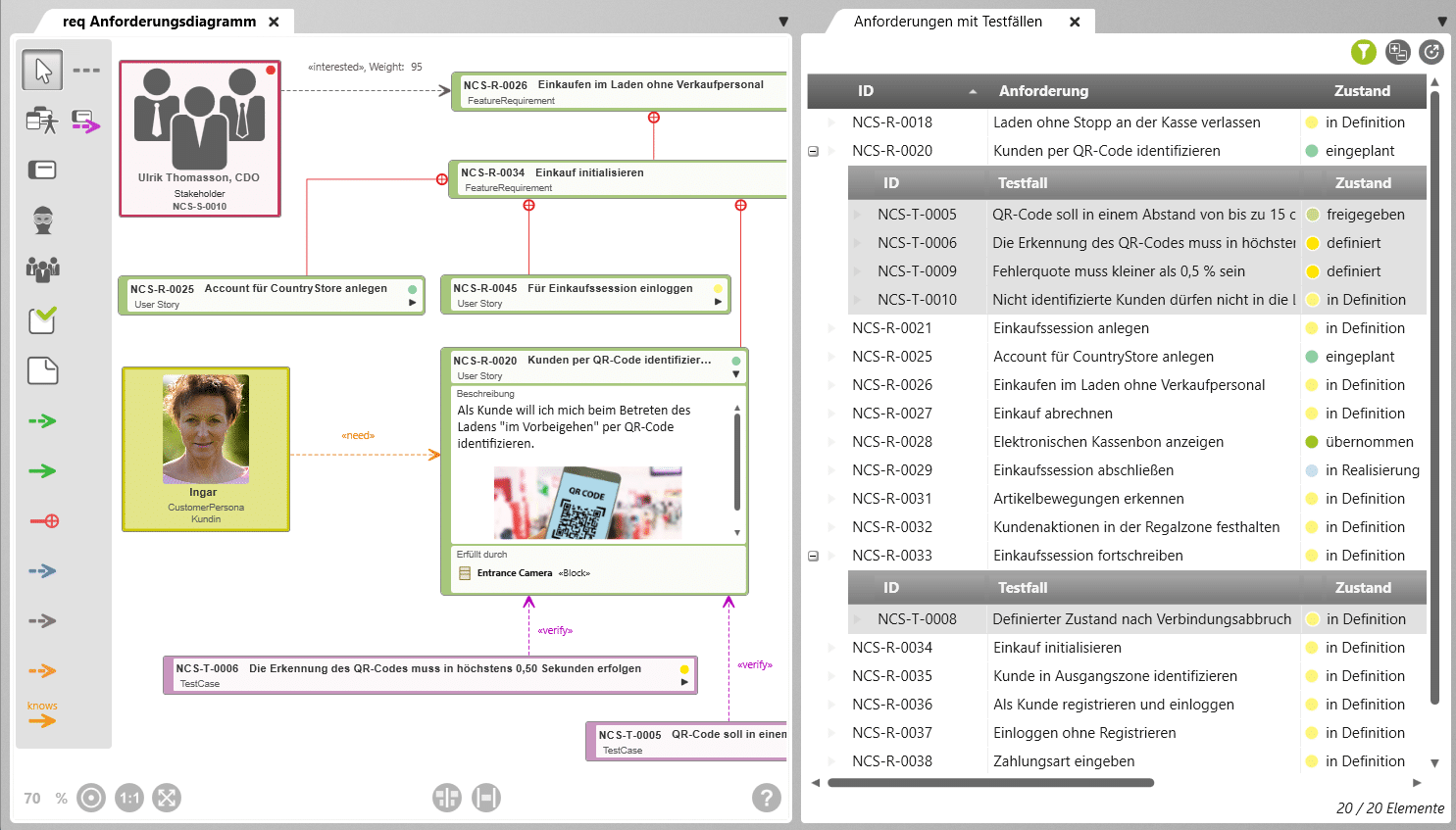Viewport: 1456px width, 830px height.
Task: Click the align elements layout icon
Action: pos(447,798)
